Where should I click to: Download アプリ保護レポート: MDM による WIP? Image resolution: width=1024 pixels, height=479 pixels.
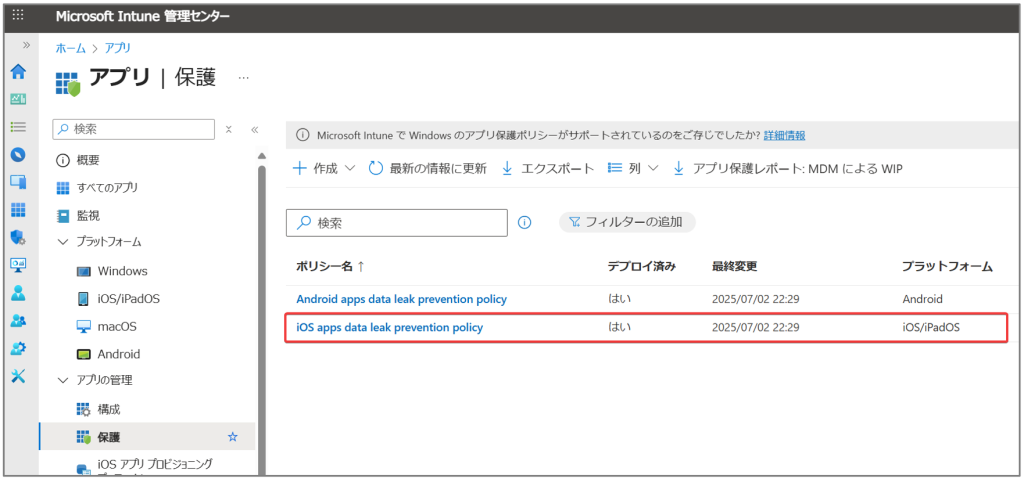click(788, 169)
